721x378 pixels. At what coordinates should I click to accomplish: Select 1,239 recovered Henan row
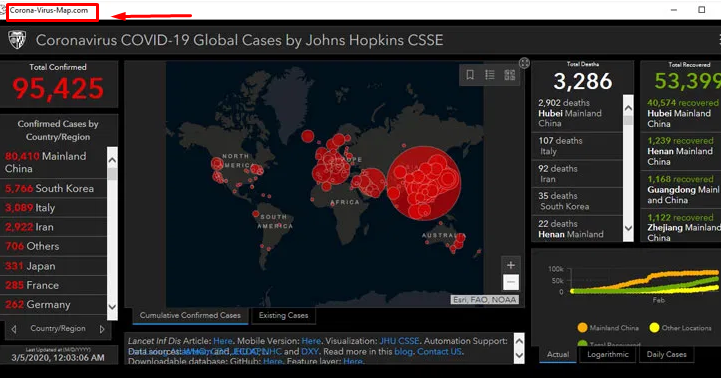click(681, 151)
